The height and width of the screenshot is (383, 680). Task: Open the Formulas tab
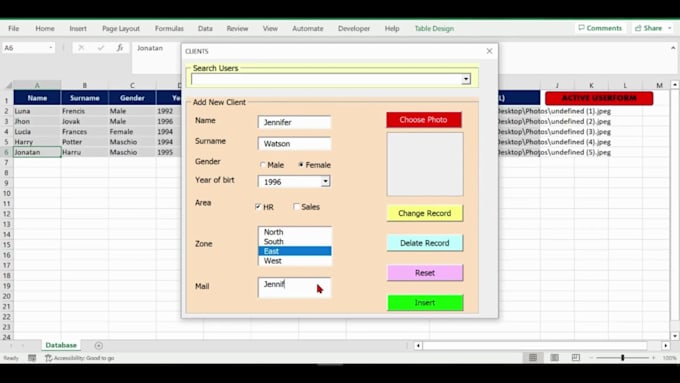169,29
